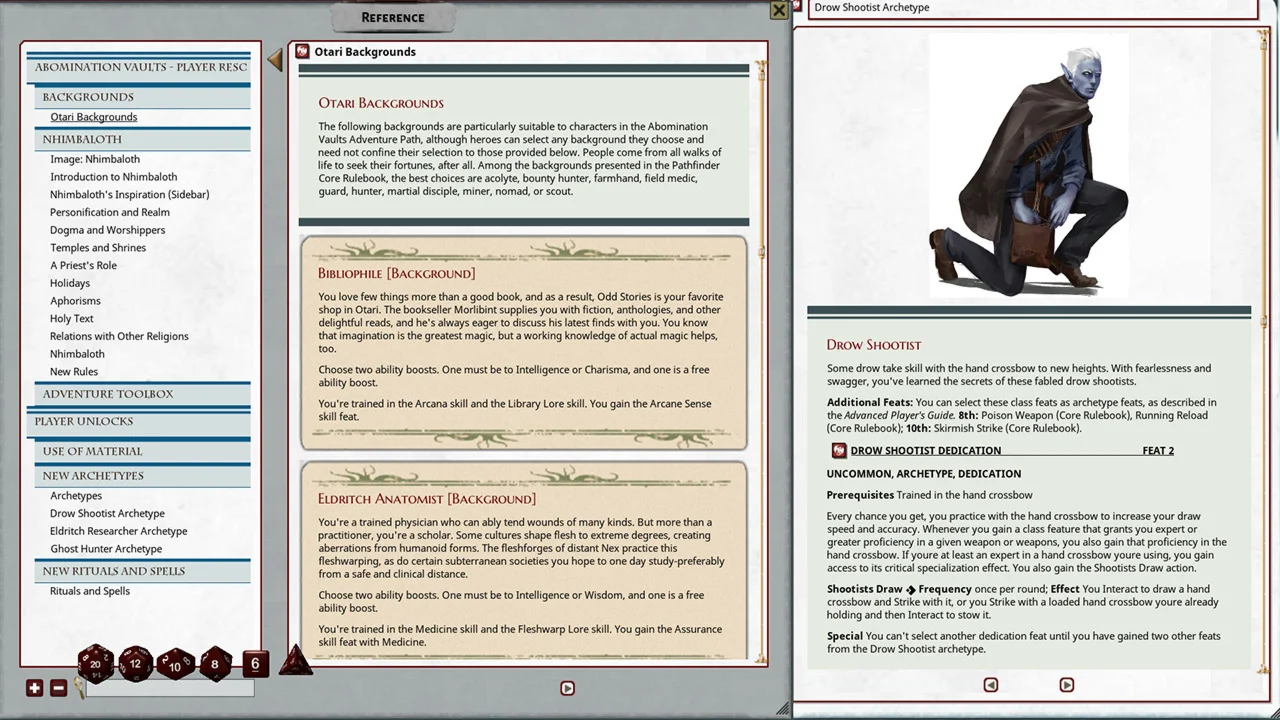Select Ghost Hunter Archetype entry
Image resolution: width=1280 pixels, height=720 pixels.
tap(106, 549)
